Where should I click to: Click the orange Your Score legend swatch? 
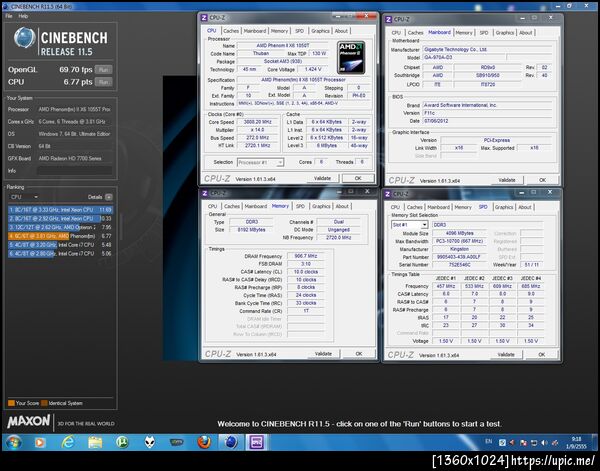pos(11,403)
